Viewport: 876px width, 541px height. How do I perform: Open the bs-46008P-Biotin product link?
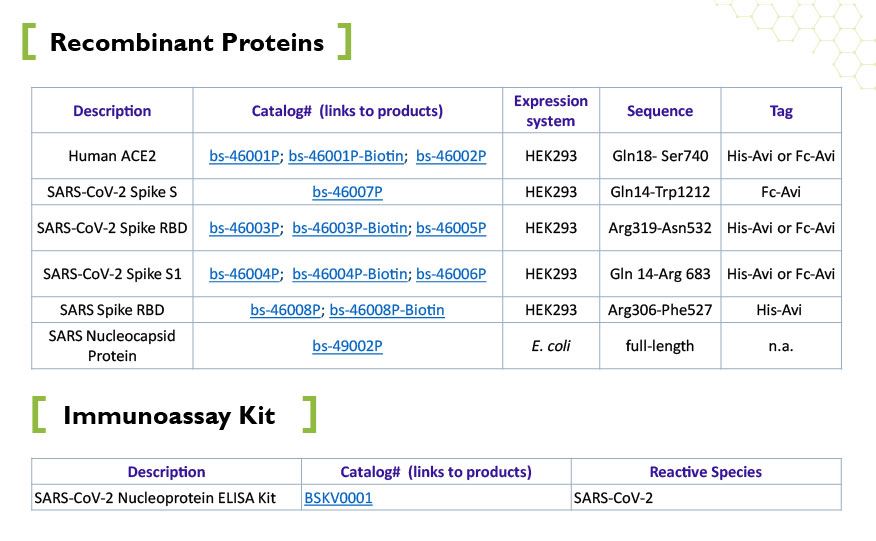click(387, 310)
